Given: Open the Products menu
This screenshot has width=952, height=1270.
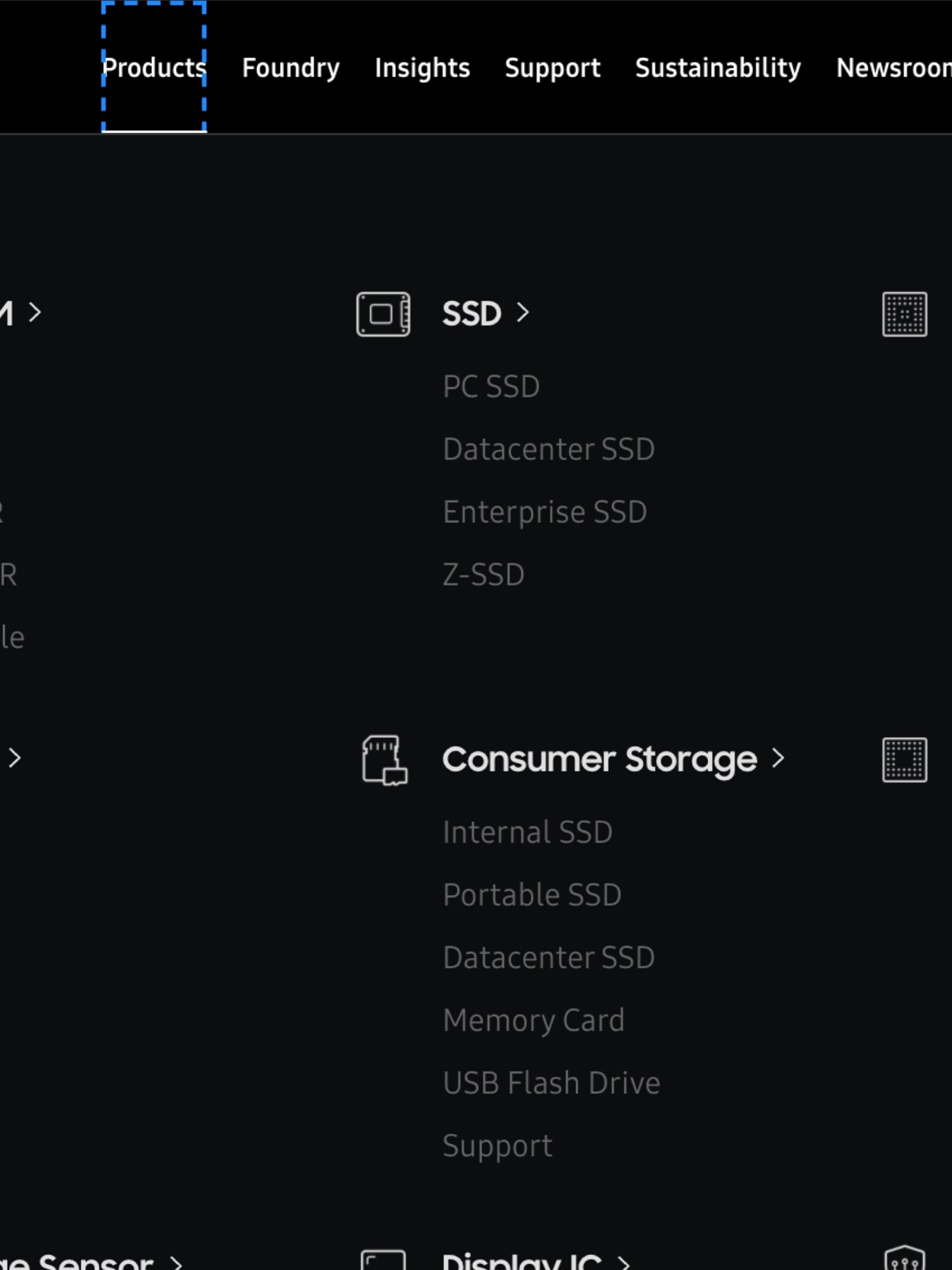Looking at the screenshot, I should (x=154, y=68).
